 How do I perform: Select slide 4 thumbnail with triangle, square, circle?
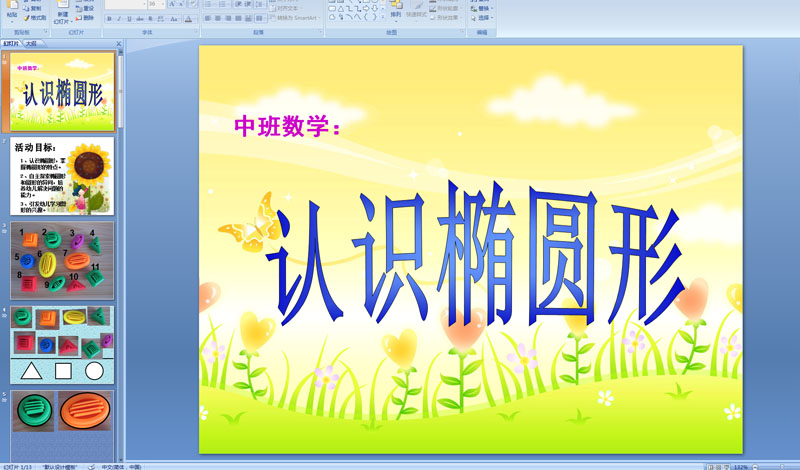pyautogui.click(x=62, y=345)
